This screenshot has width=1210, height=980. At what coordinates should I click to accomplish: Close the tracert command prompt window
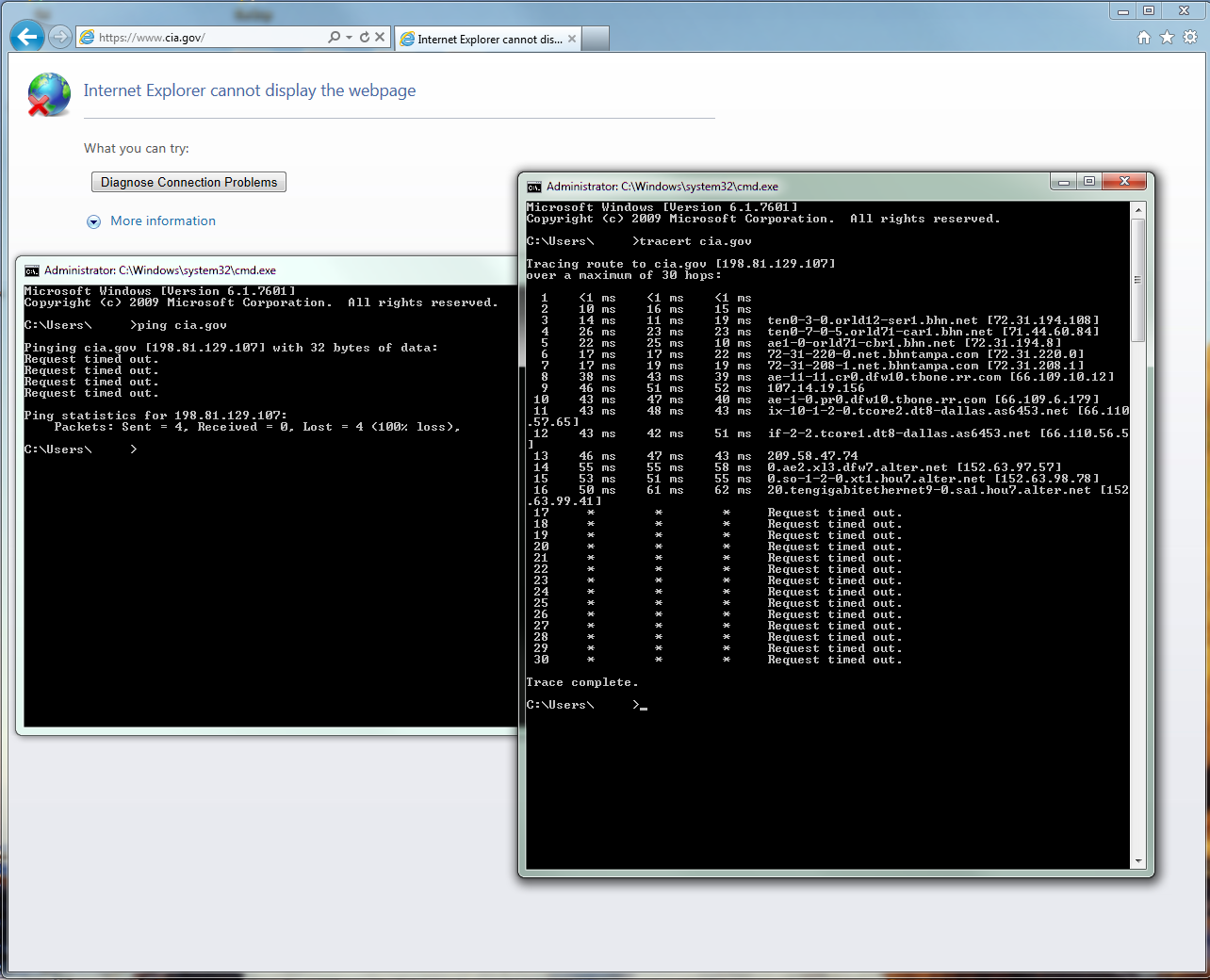[1124, 181]
